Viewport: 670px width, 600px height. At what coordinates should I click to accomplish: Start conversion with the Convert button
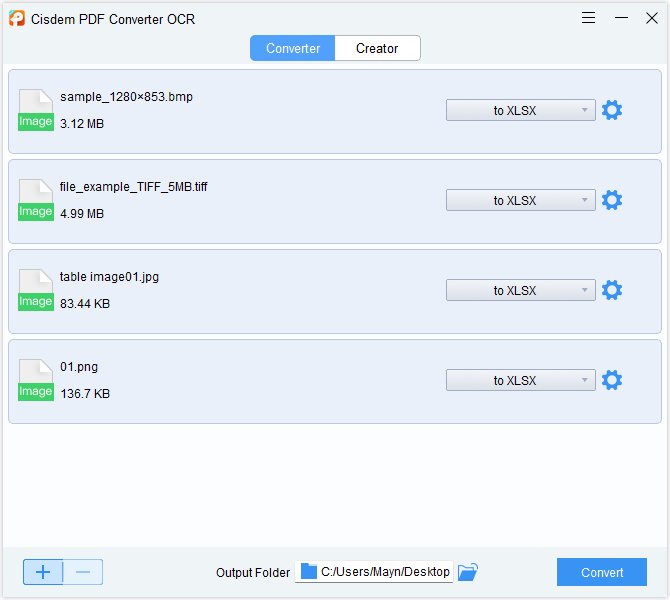click(602, 572)
